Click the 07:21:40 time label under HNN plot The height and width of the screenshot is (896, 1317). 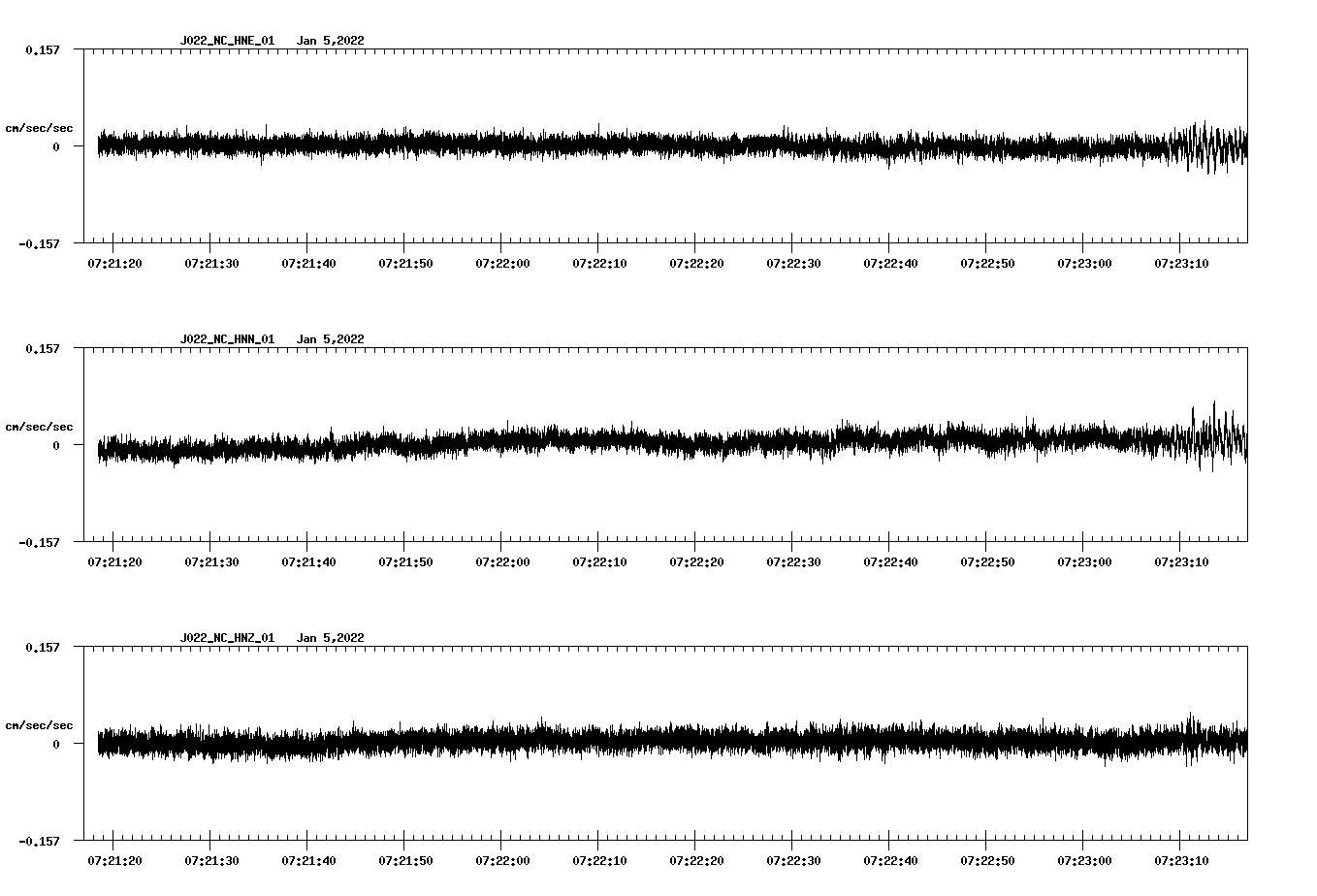pyautogui.click(x=308, y=561)
